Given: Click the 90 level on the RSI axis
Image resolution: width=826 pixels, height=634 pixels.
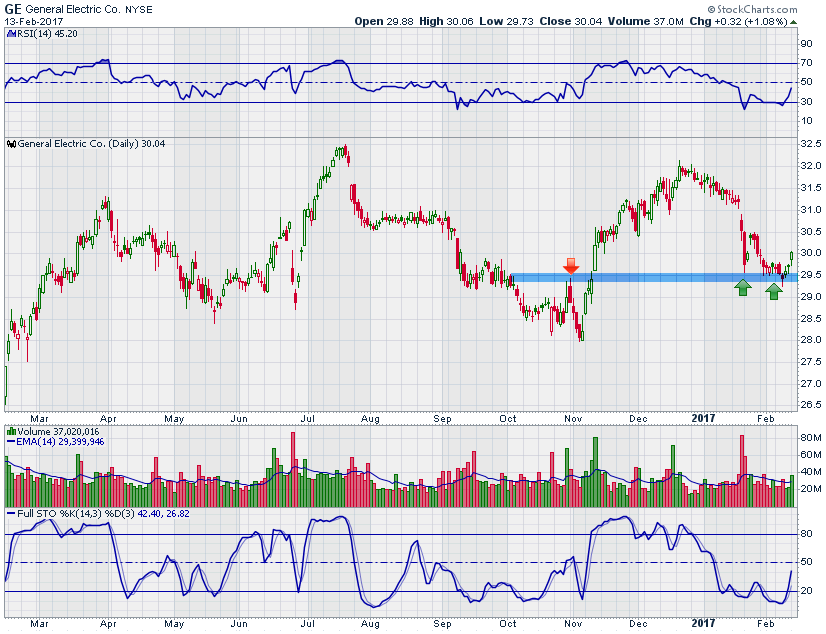Looking at the screenshot, I should [807, 44].
